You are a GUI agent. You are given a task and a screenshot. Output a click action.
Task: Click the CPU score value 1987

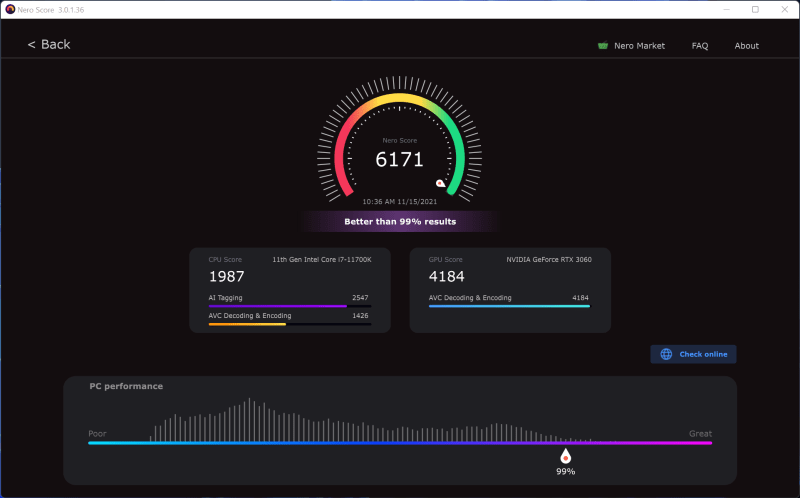pyautogui.click(x=227, y=277)
